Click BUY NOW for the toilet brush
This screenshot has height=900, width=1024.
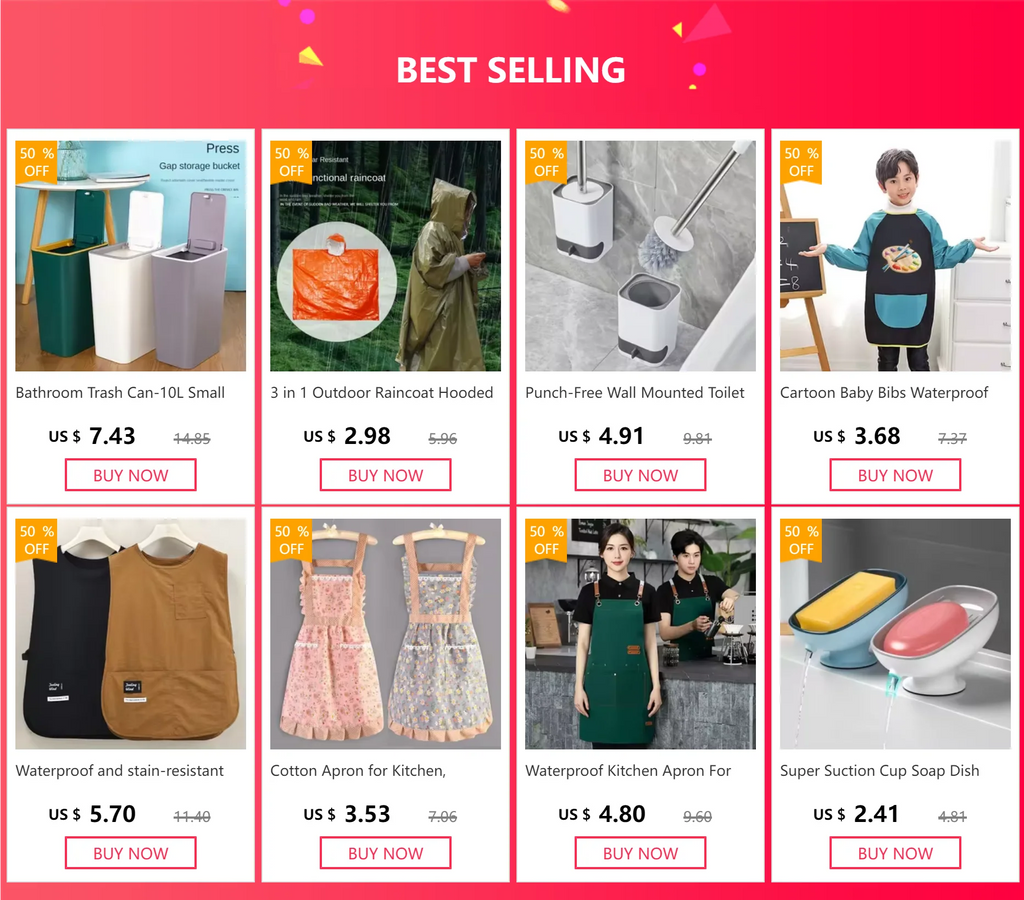[640, 475]
